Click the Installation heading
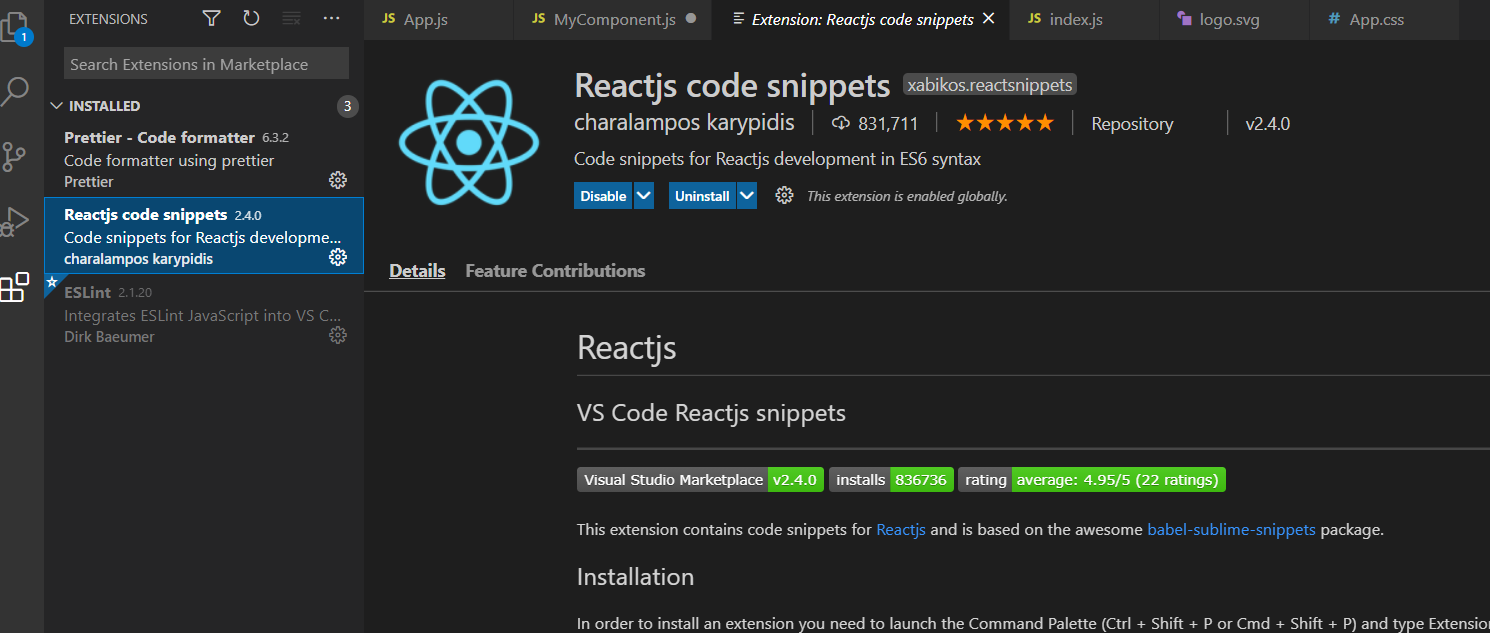The image size is (1490, 633). click(x=635, y=577)
